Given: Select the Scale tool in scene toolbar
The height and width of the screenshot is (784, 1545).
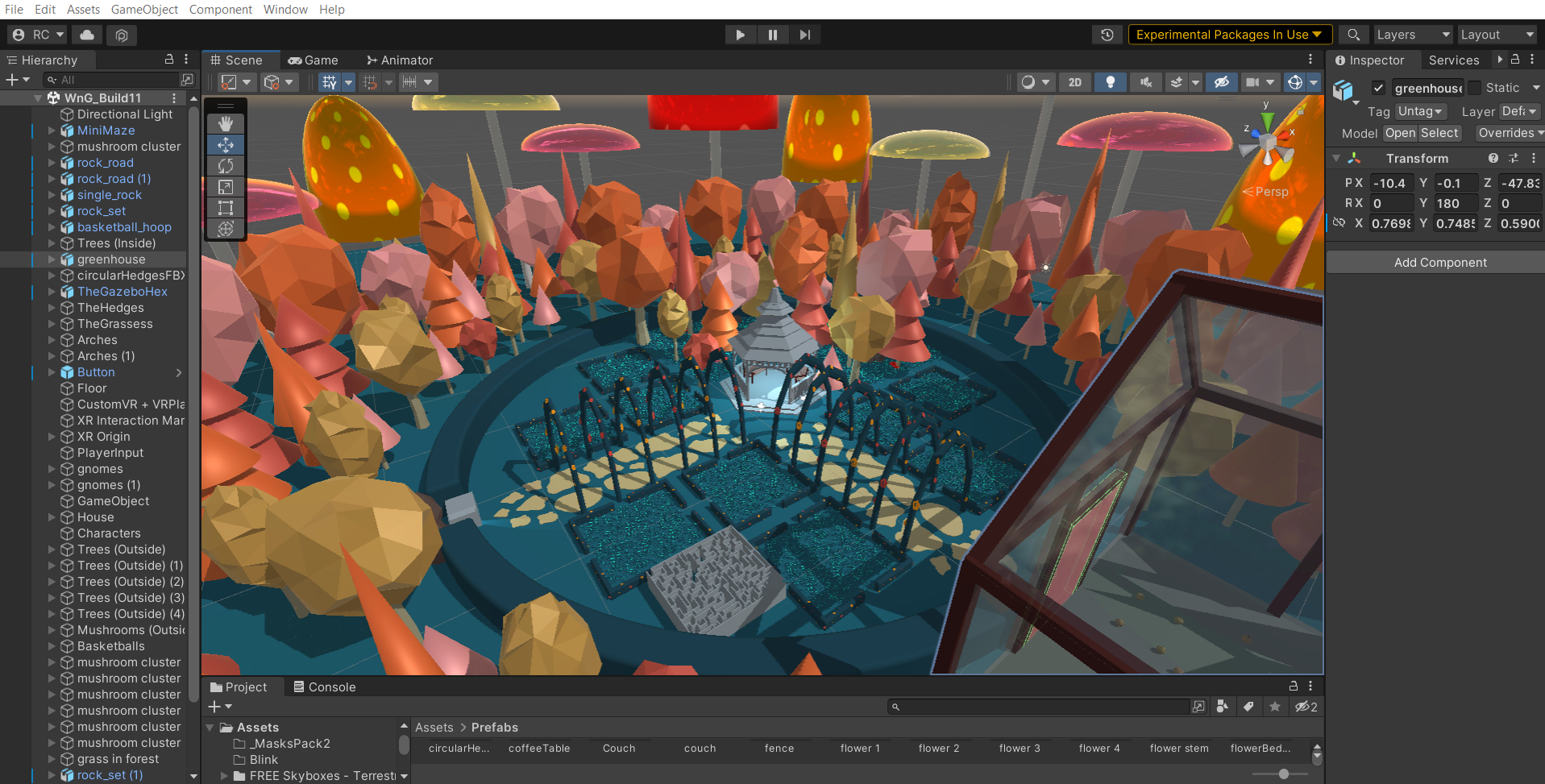Looking at the screenshot, I should point(226,187).
